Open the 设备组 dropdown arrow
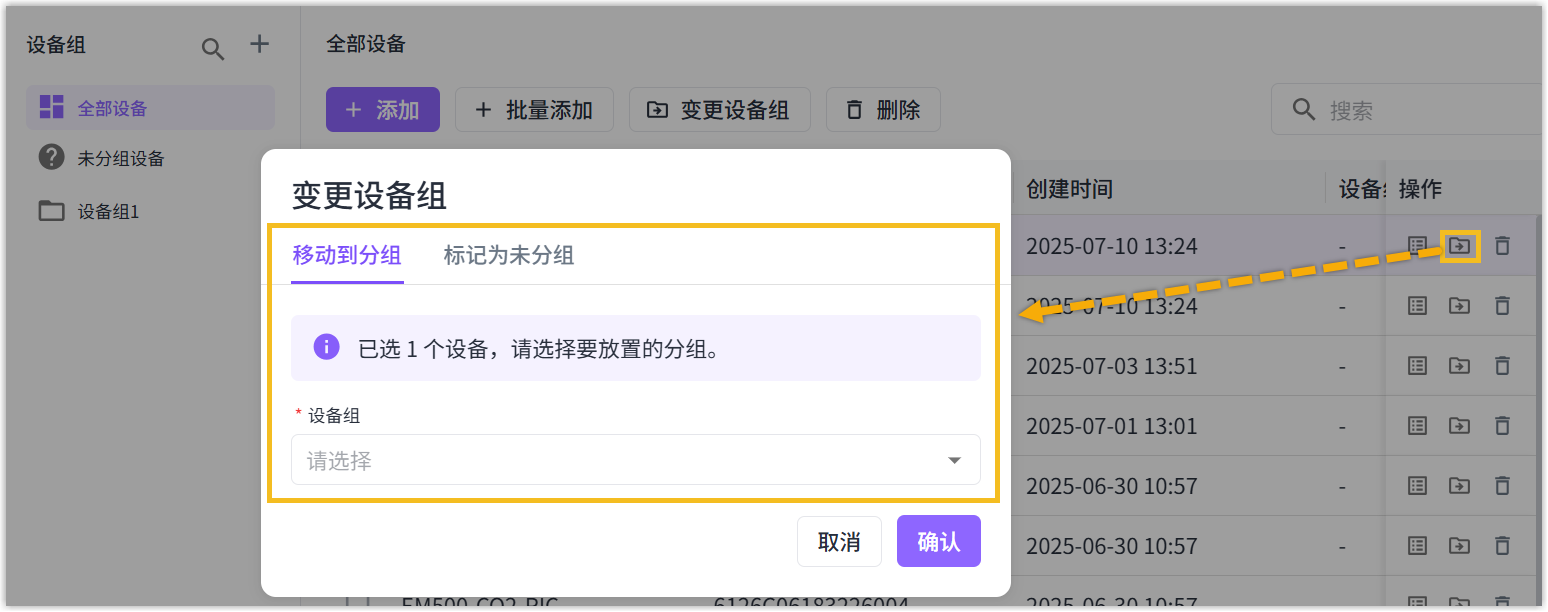Screen dimensions: 1548x612 954,461
